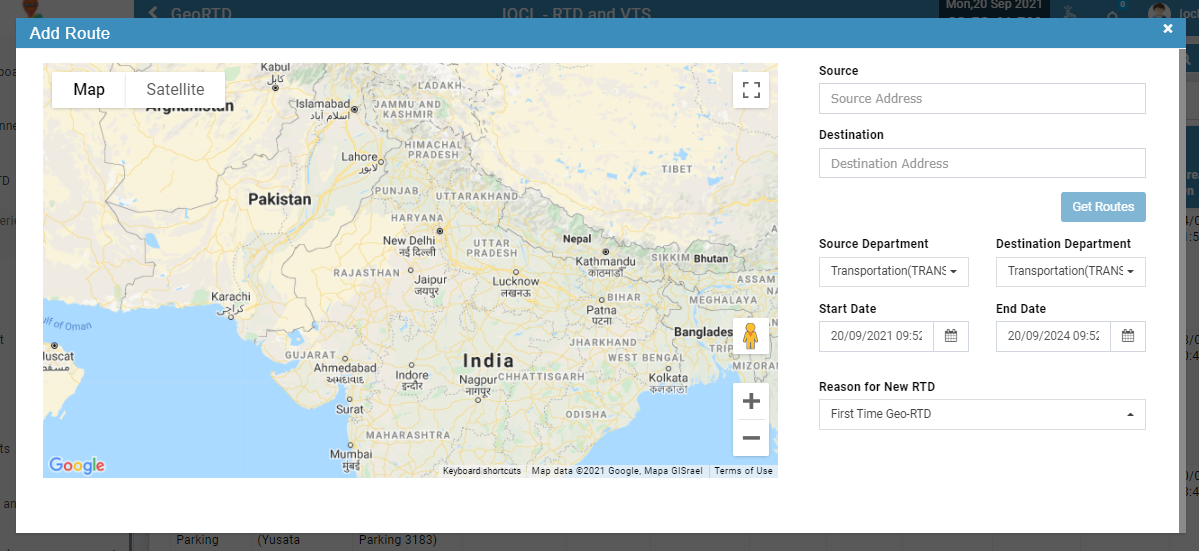Screen dimensions: 1199x551
Task: Open the Start Date calendar picker
Action: pos(951,336)
